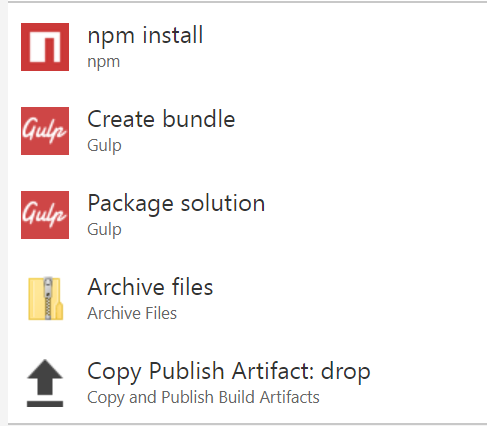Open the Package solution Gulp step
Image resolution: width=487 pixels, height=426 pixels.
click(x=247, y=215)
